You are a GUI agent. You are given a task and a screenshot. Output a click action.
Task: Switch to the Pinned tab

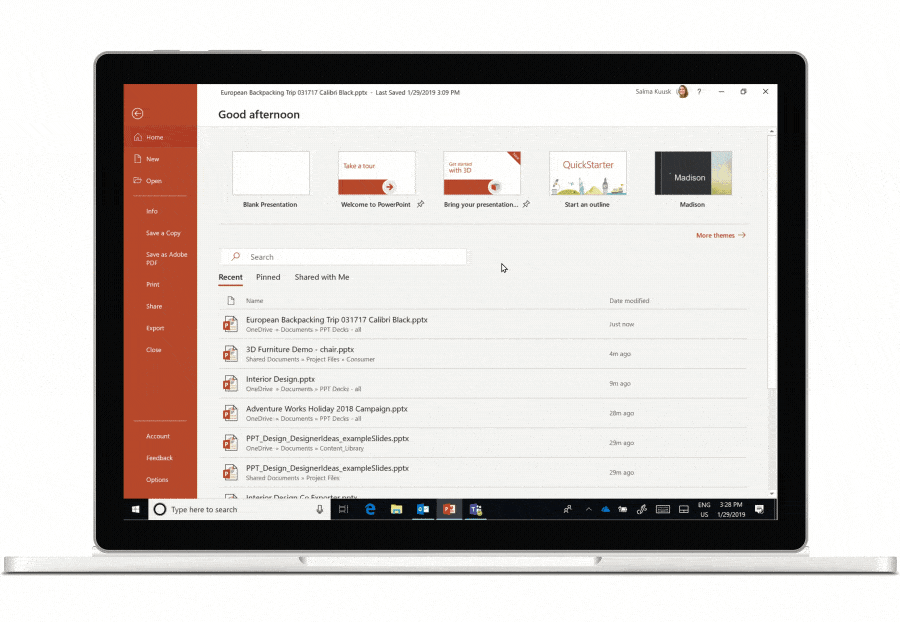point(268,277)
